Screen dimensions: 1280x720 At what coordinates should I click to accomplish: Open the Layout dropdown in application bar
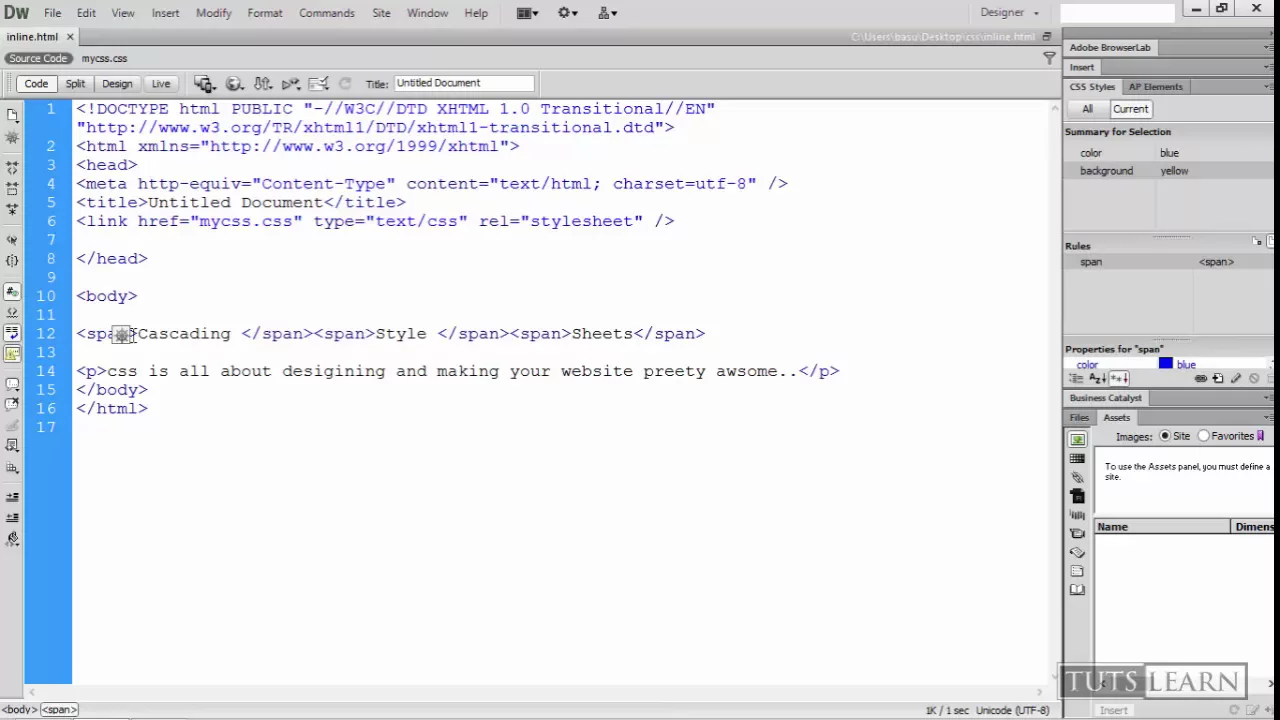pyautogui.click(x=527, y=13)
